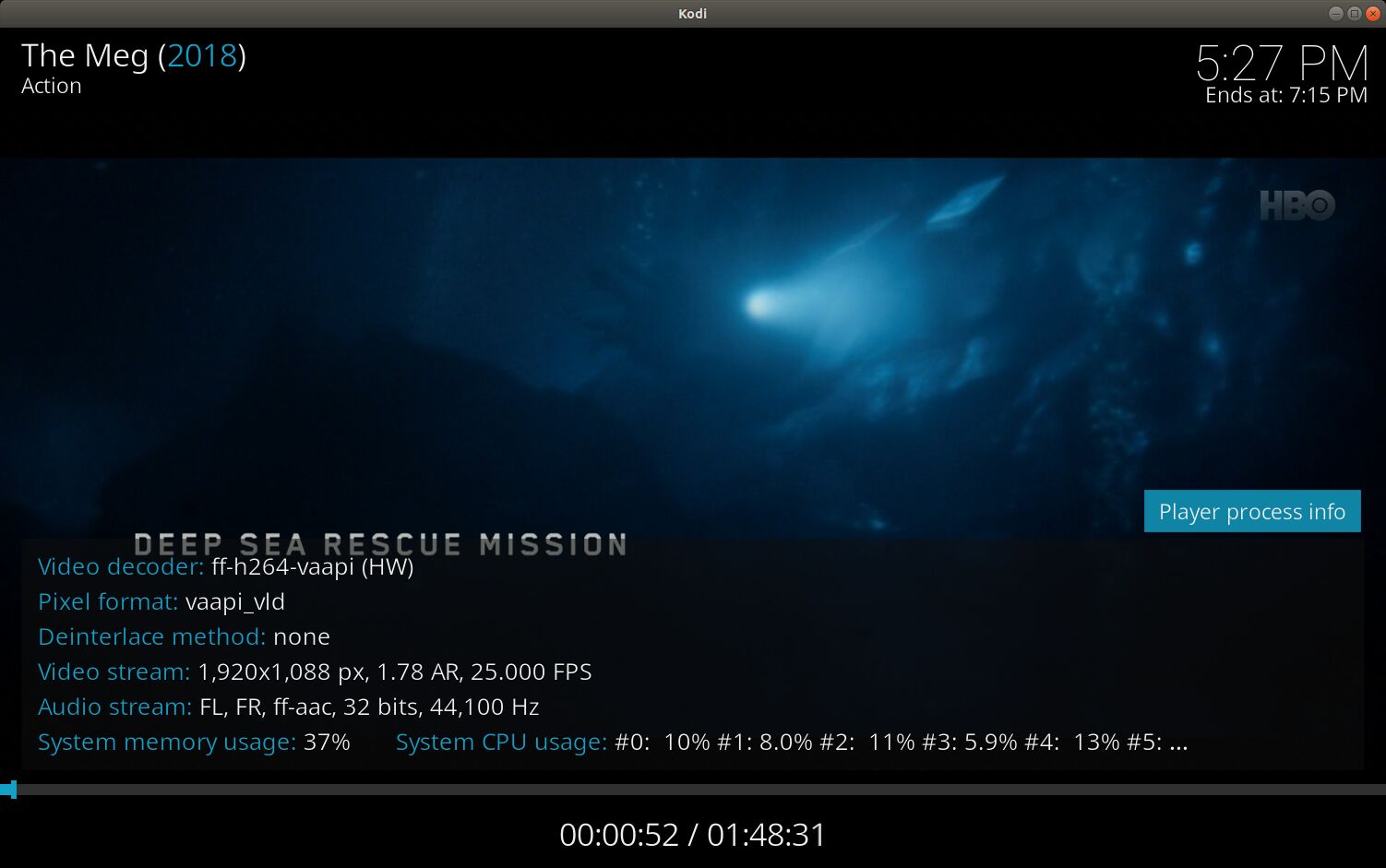Maximize the Kodi window
Image resolution: width=1386 pixels, height=868 pixels.
(1354, 13)
